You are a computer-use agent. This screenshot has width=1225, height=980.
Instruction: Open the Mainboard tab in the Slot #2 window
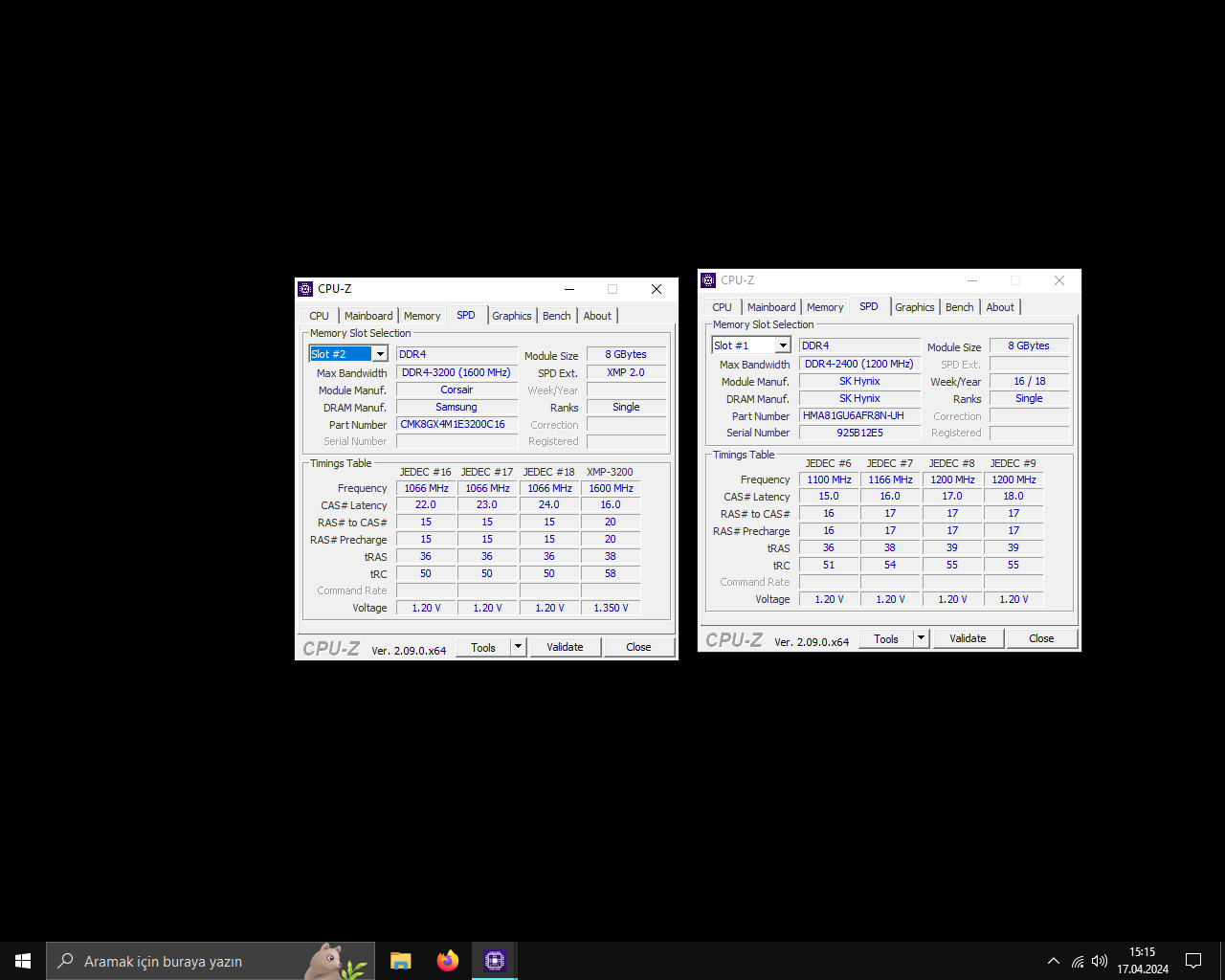368,316
